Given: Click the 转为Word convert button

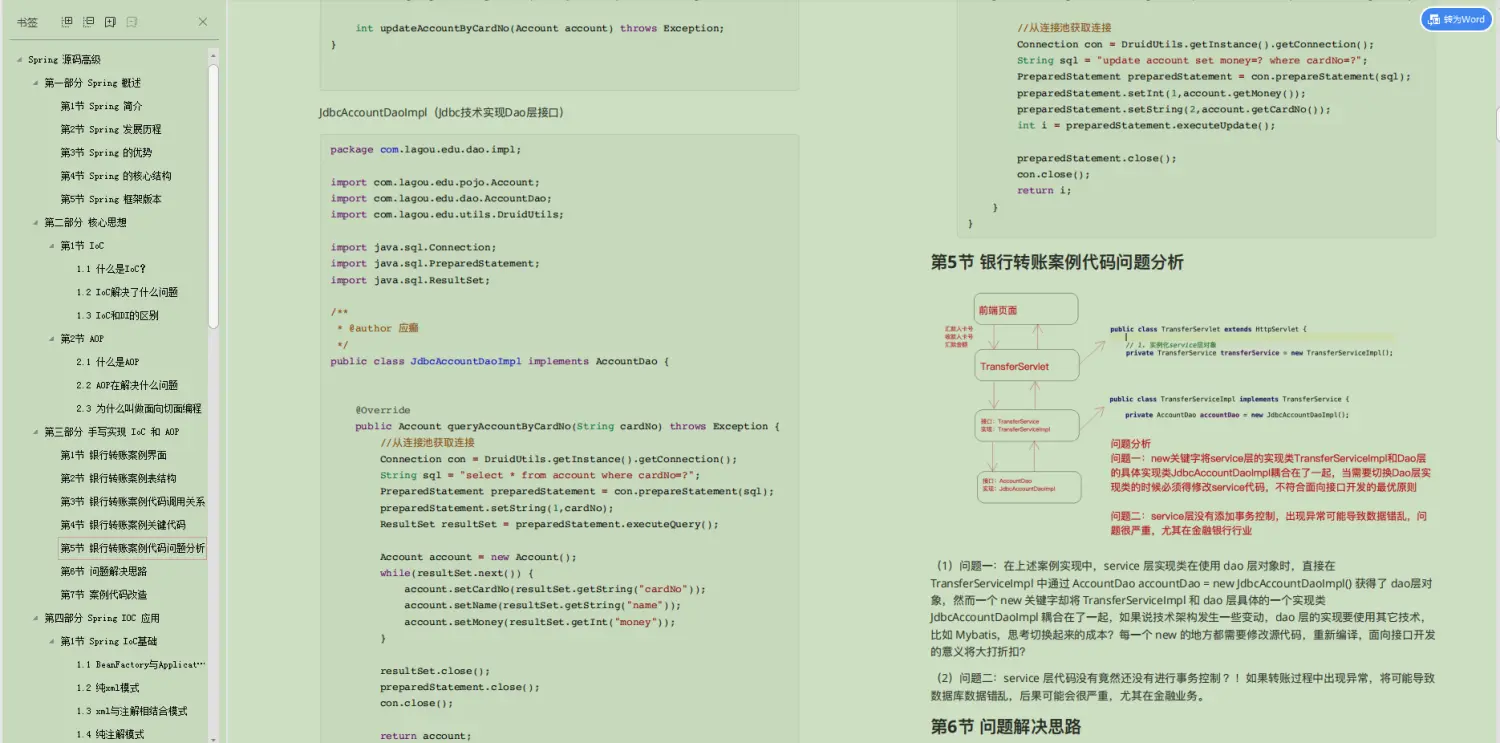Looking at the screenshot, I should tap(1456, 19).
